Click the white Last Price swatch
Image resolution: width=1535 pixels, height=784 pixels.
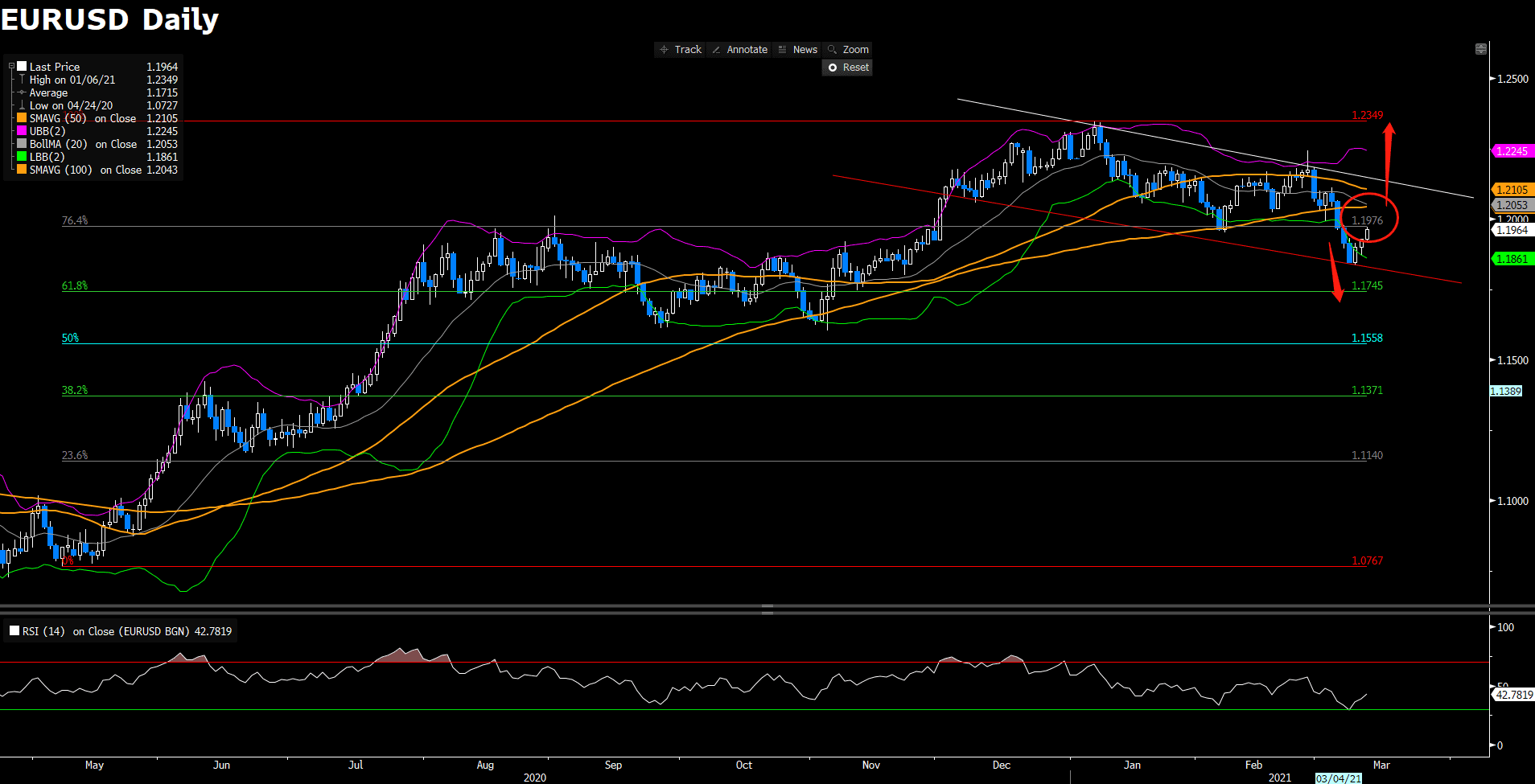click(23, 67)
